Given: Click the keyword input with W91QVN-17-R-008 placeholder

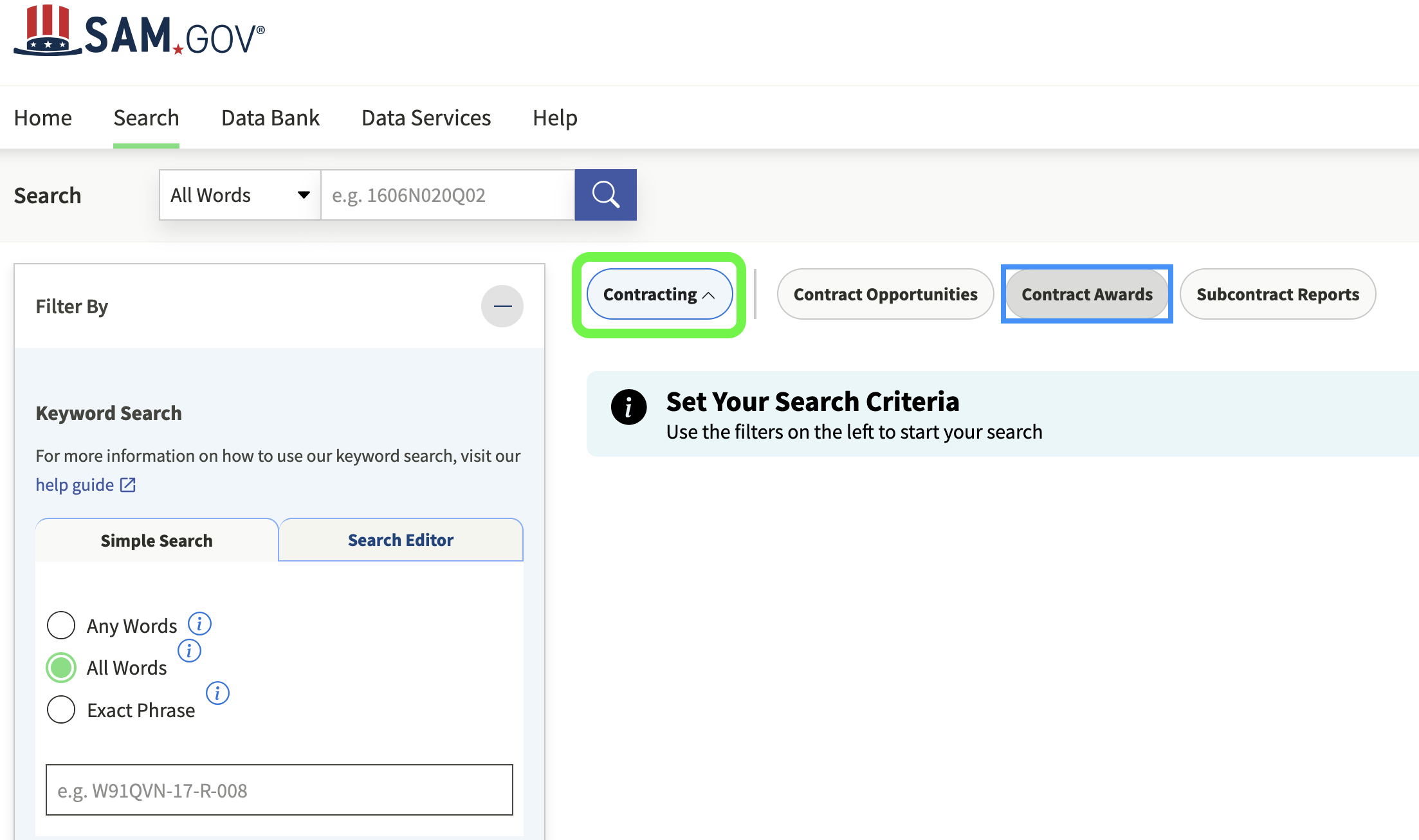Looking at the screenshot, I should point(279,790).
